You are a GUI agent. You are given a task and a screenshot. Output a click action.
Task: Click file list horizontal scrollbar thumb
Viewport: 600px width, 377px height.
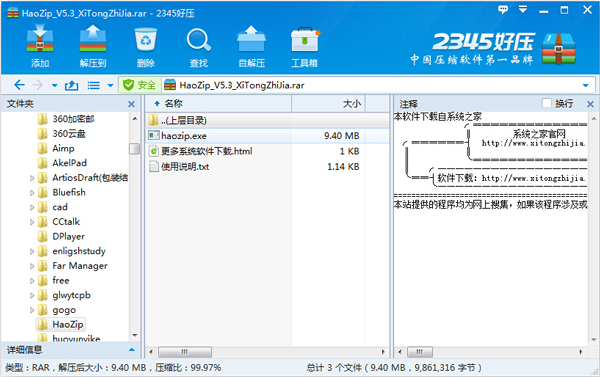185,351
